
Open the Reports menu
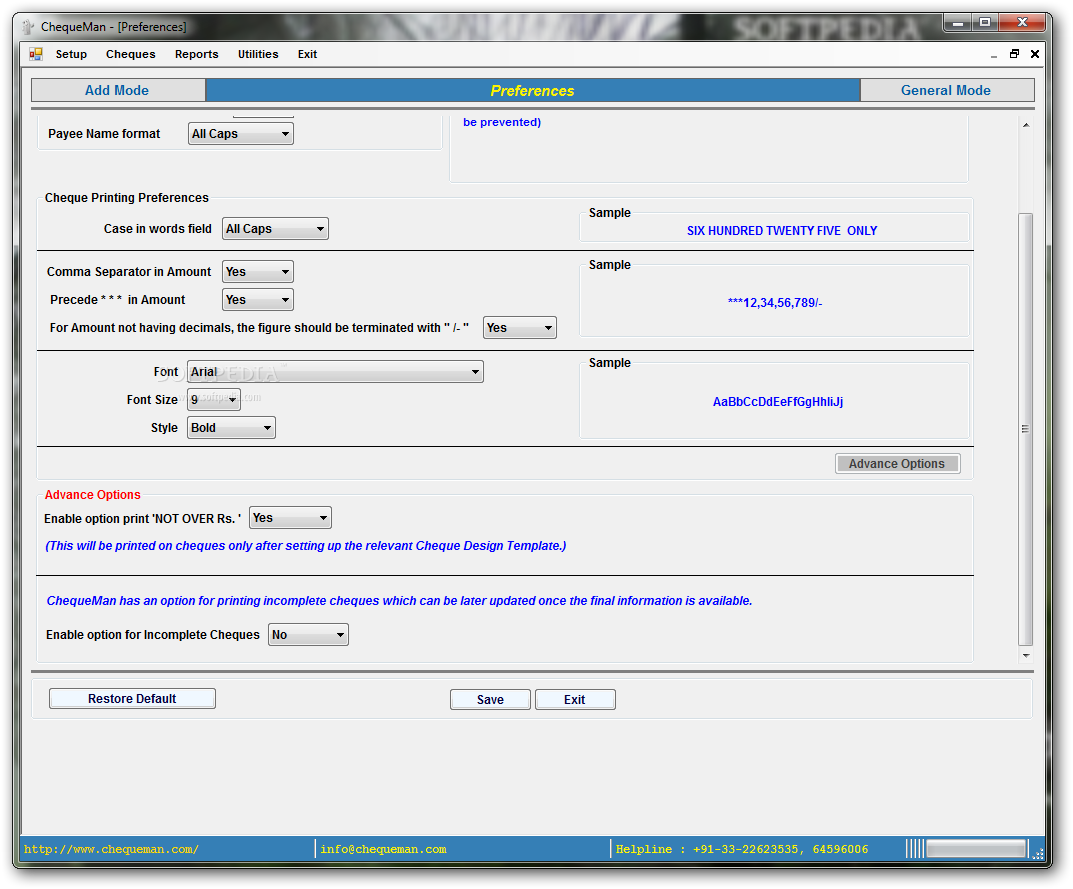[196, 54]
